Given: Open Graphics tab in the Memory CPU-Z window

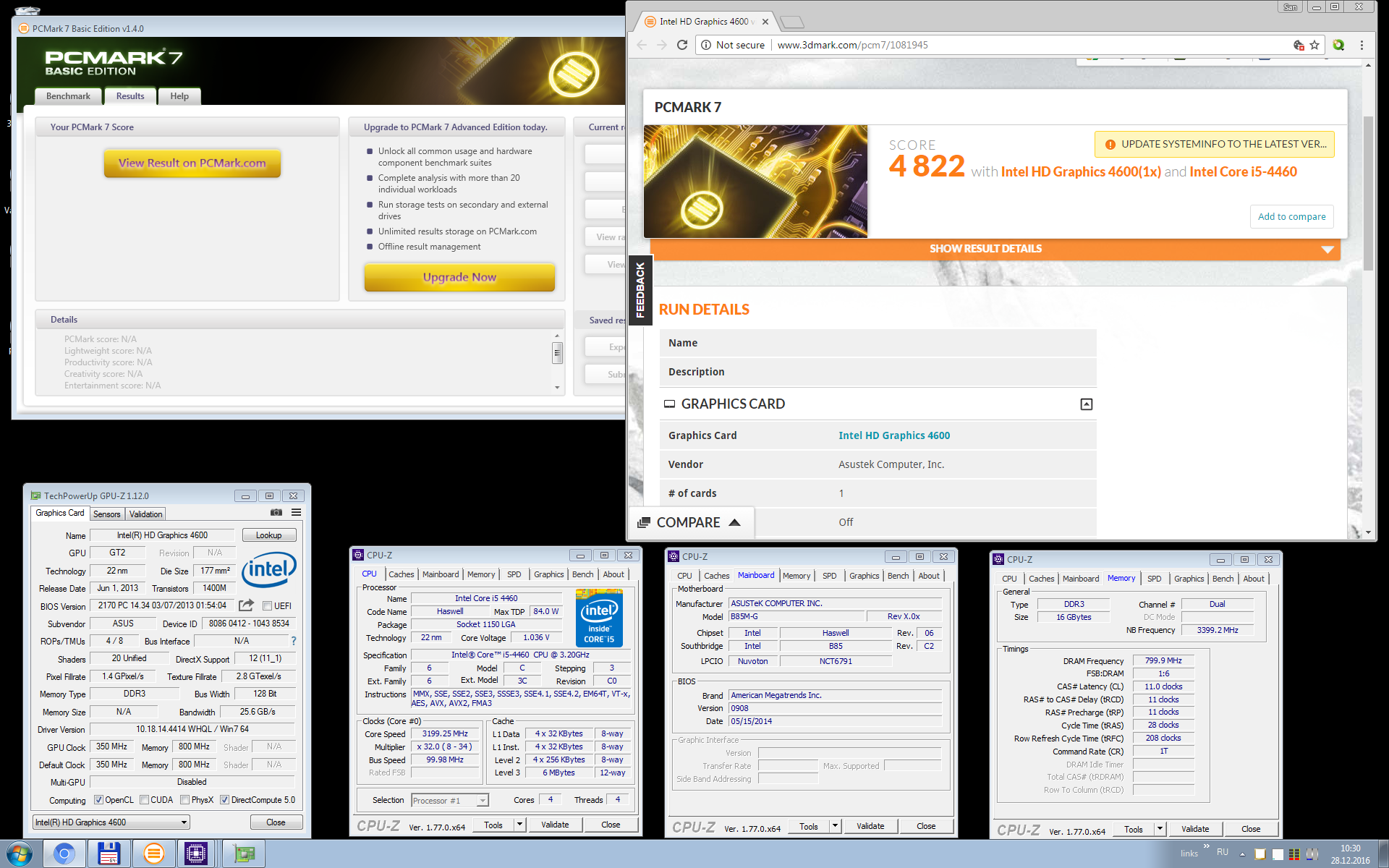Looking at the screenshot, I should (x=1189, y=579).
